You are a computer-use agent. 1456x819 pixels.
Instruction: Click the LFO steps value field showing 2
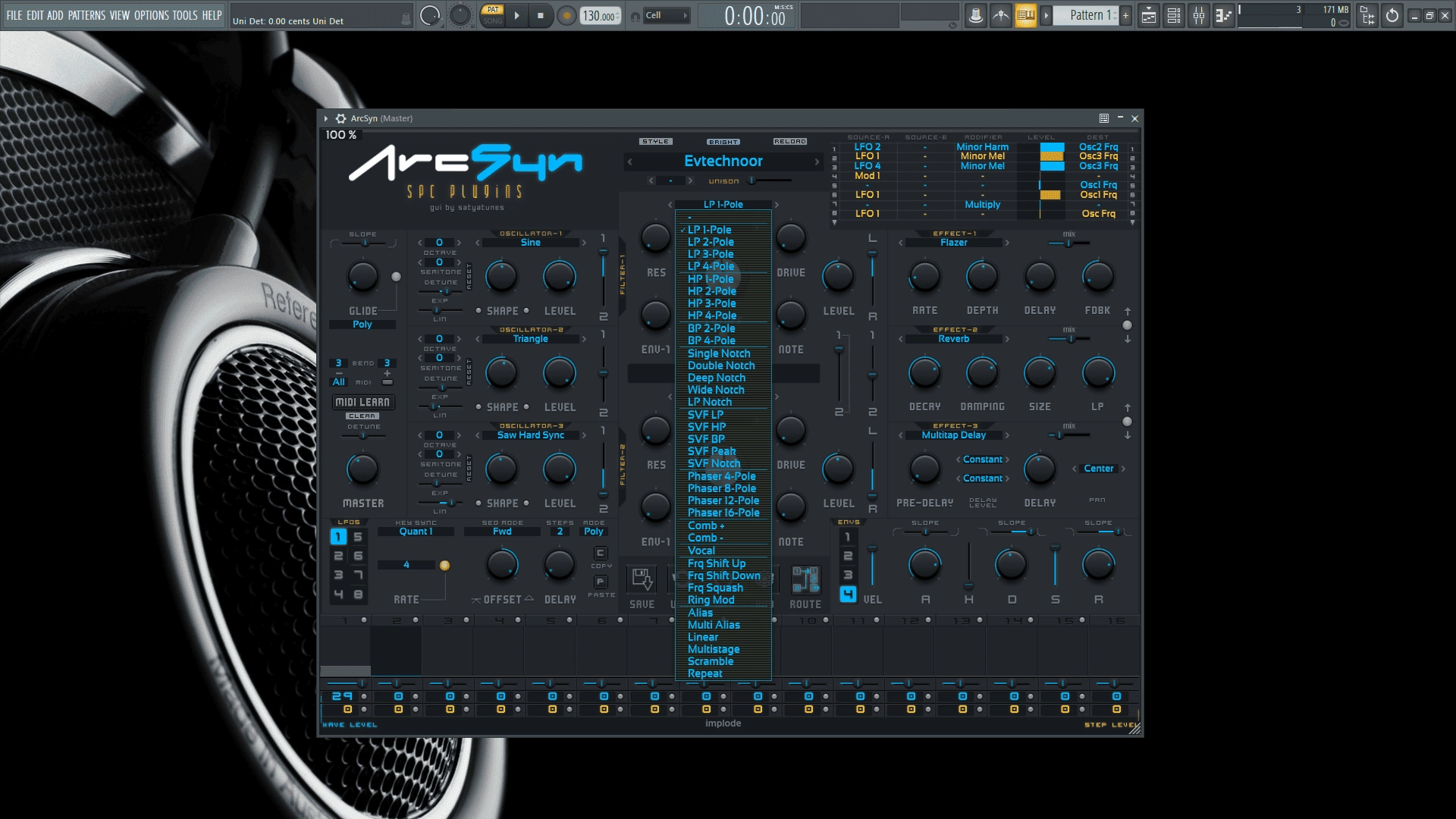(560, 532)
